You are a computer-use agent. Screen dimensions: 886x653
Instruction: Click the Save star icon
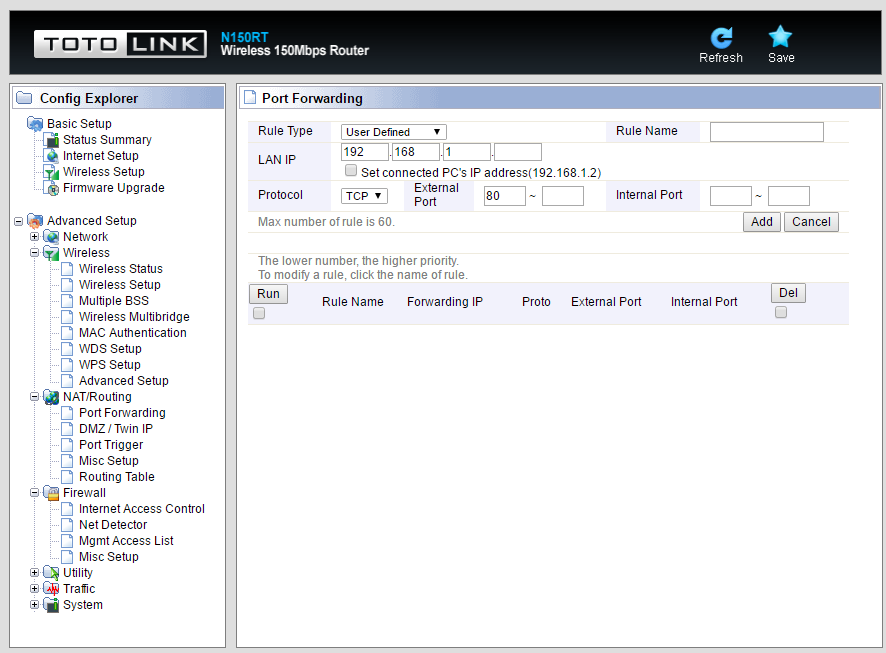coord(780,37)
